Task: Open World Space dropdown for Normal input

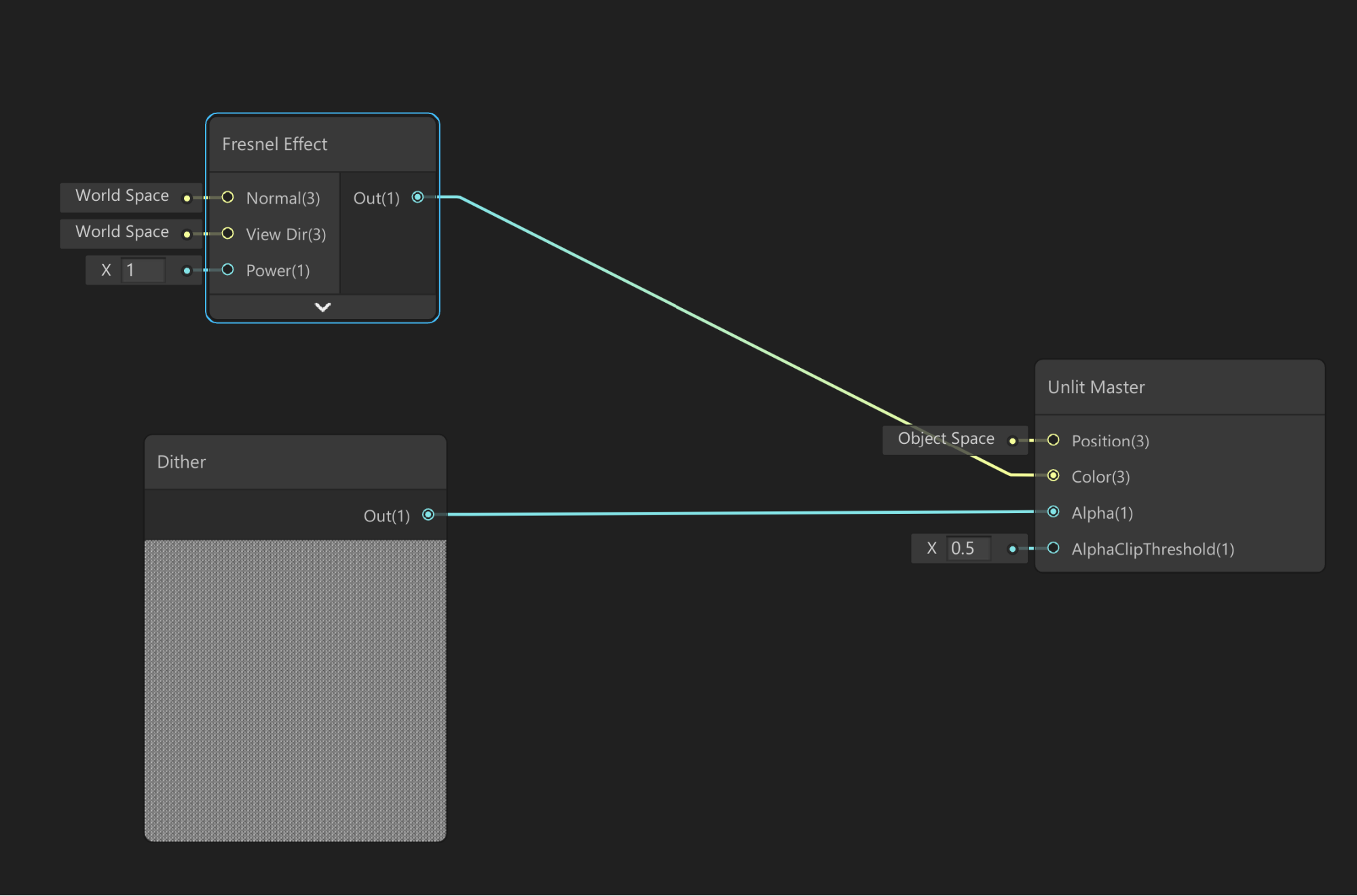Action: (122, 196)
